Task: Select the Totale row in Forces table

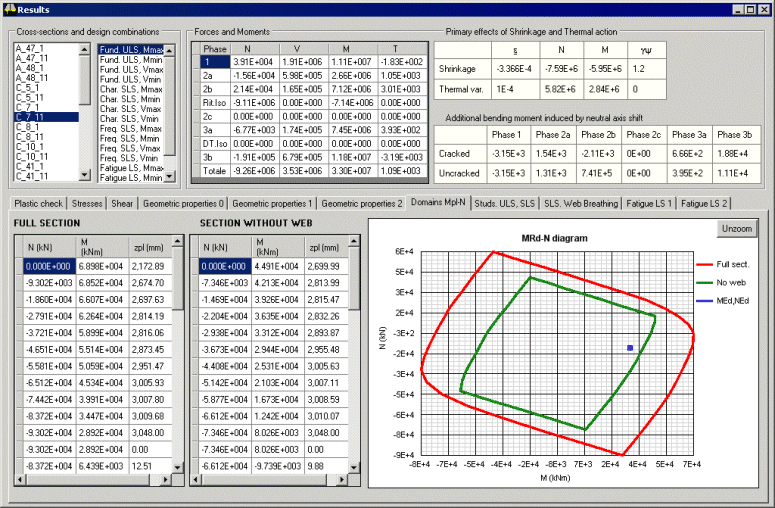Action: (x=214, y=173)
